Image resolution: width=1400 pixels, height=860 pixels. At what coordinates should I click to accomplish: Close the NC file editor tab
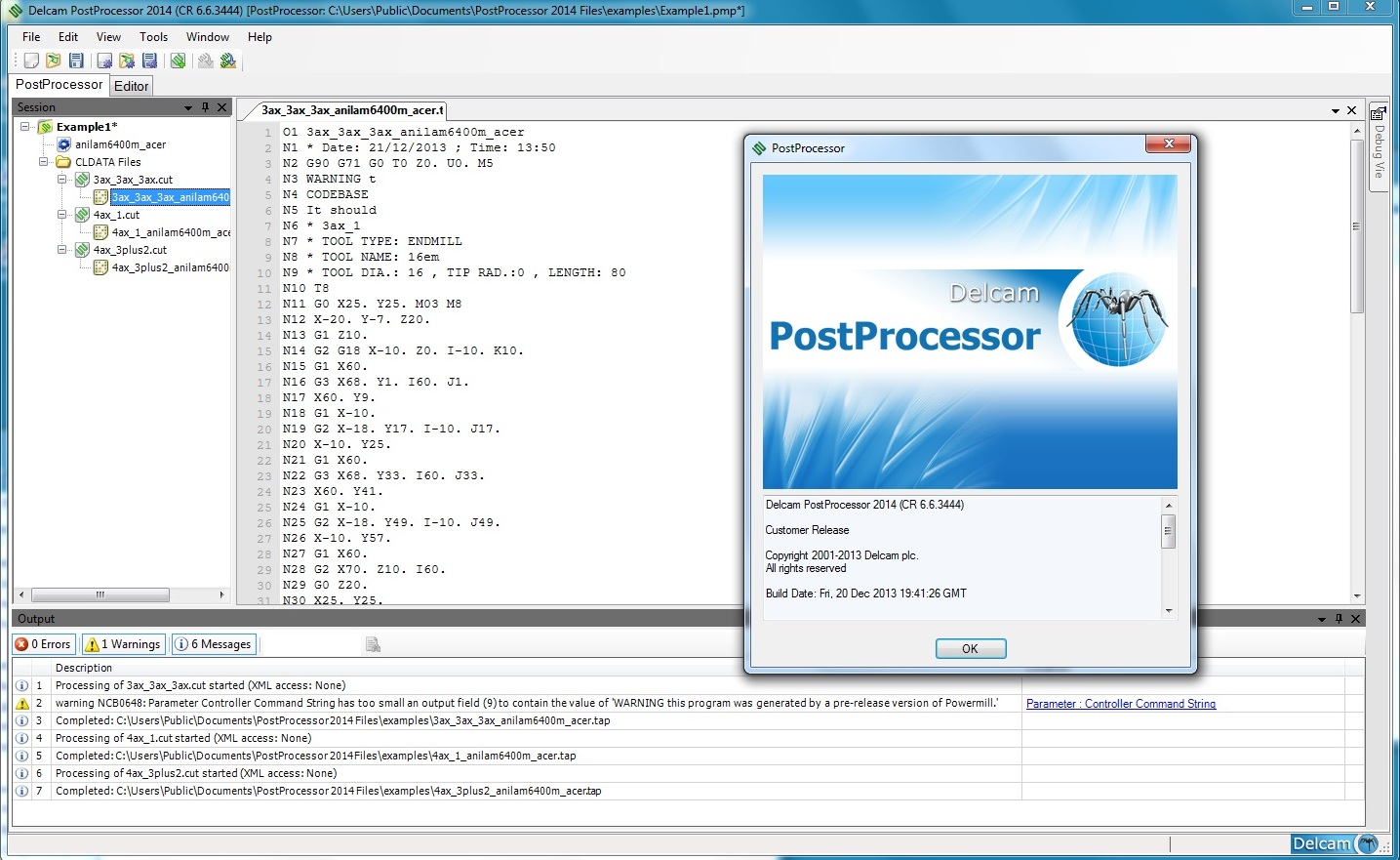point(1352,110)
